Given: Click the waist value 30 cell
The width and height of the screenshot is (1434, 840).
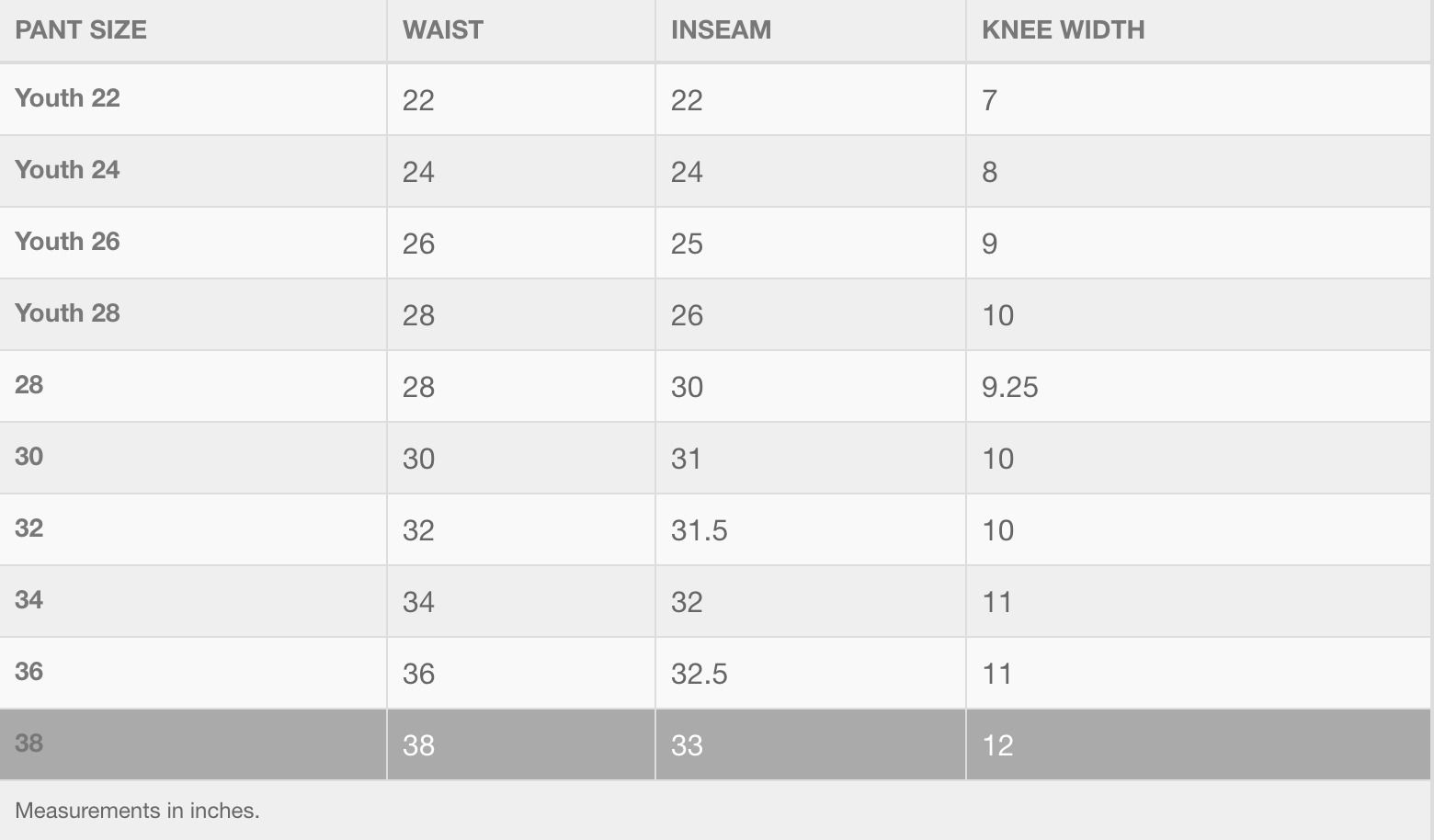Looking at the screenshot, I should tap(419, 459).
